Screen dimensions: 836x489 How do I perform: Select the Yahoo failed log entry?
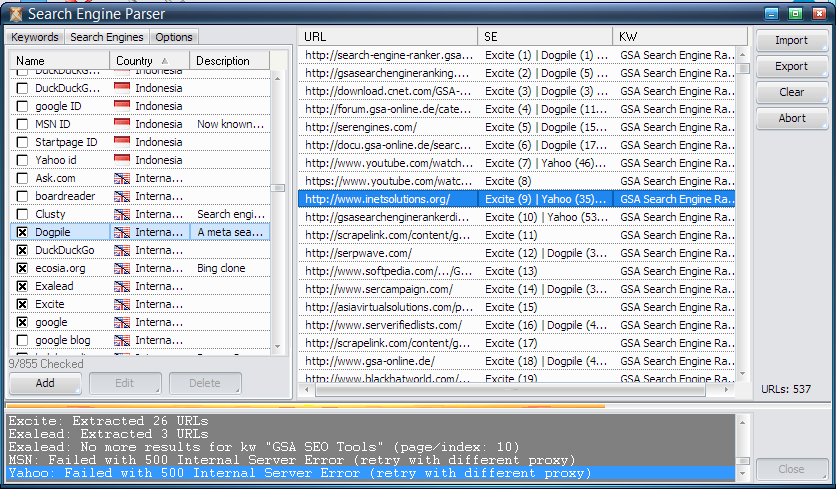(x=300, y=473)
